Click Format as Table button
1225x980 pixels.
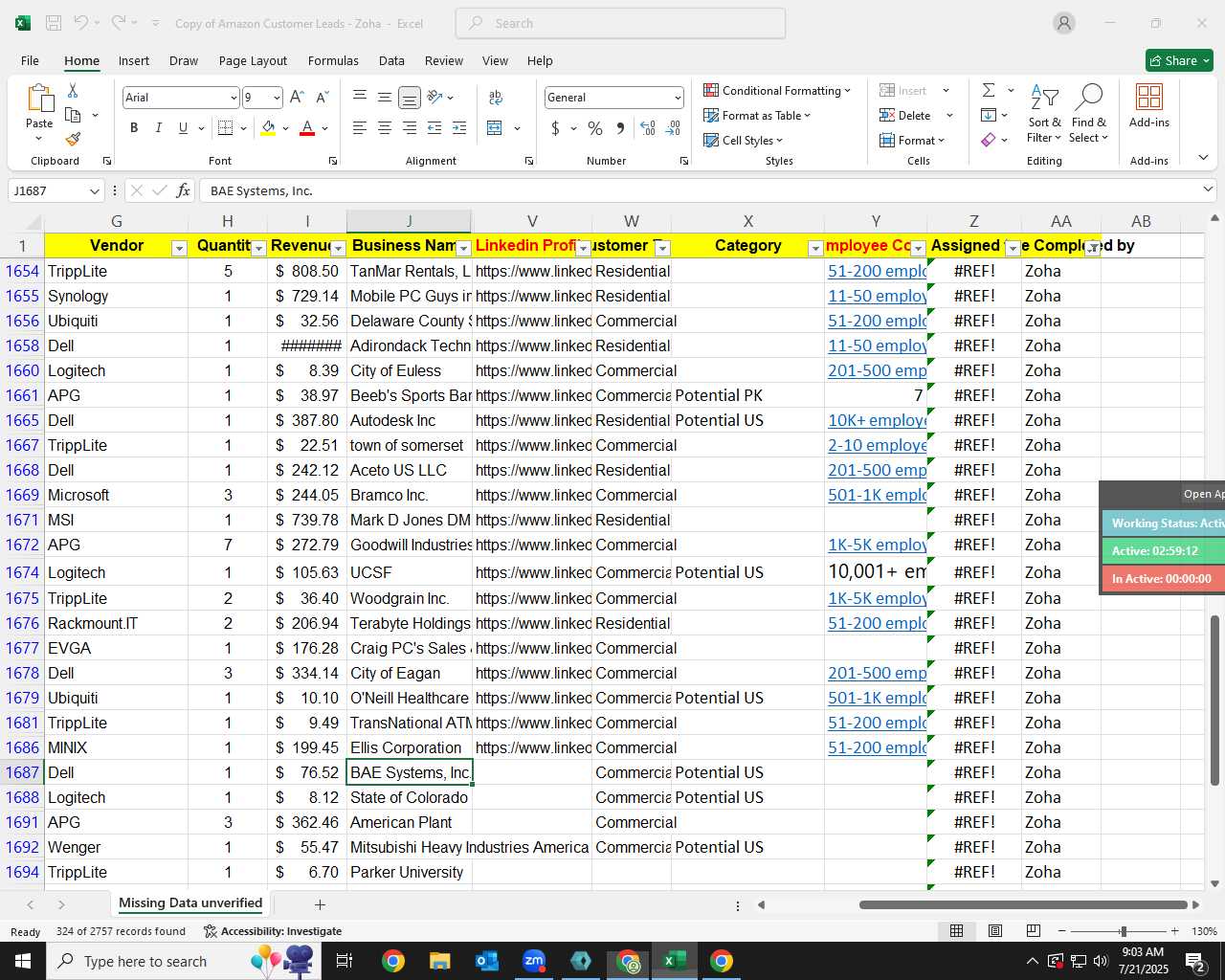(x=757, y=115)
